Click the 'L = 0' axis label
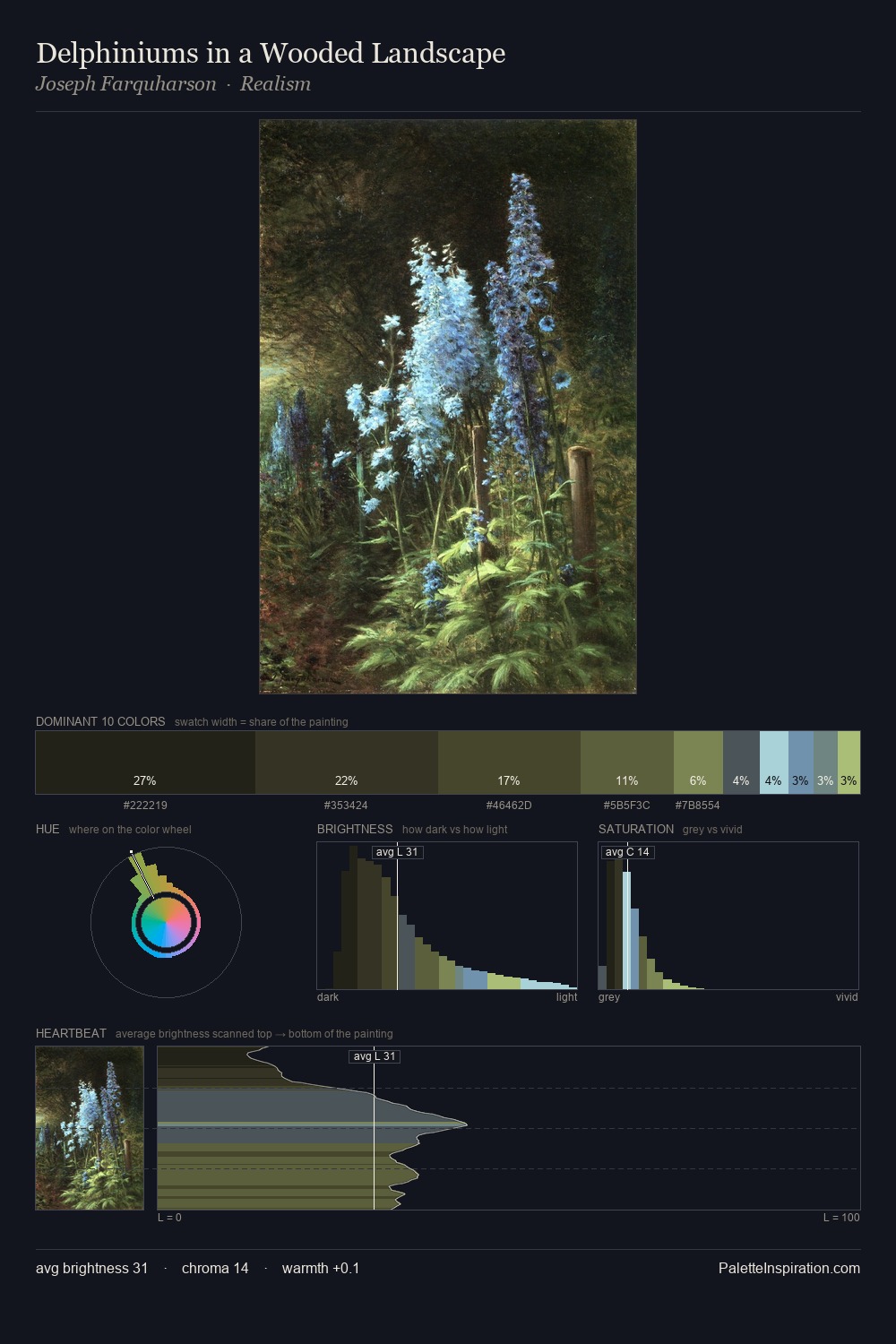Image resolution: width=896 pixels, height=1344 pixels. click(x=169, y=1218)
